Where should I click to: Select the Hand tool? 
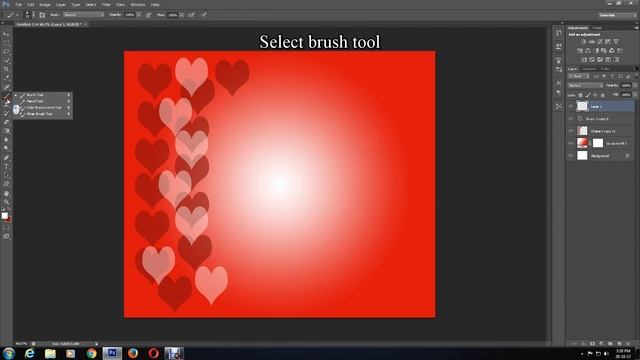tap(6, 193)
